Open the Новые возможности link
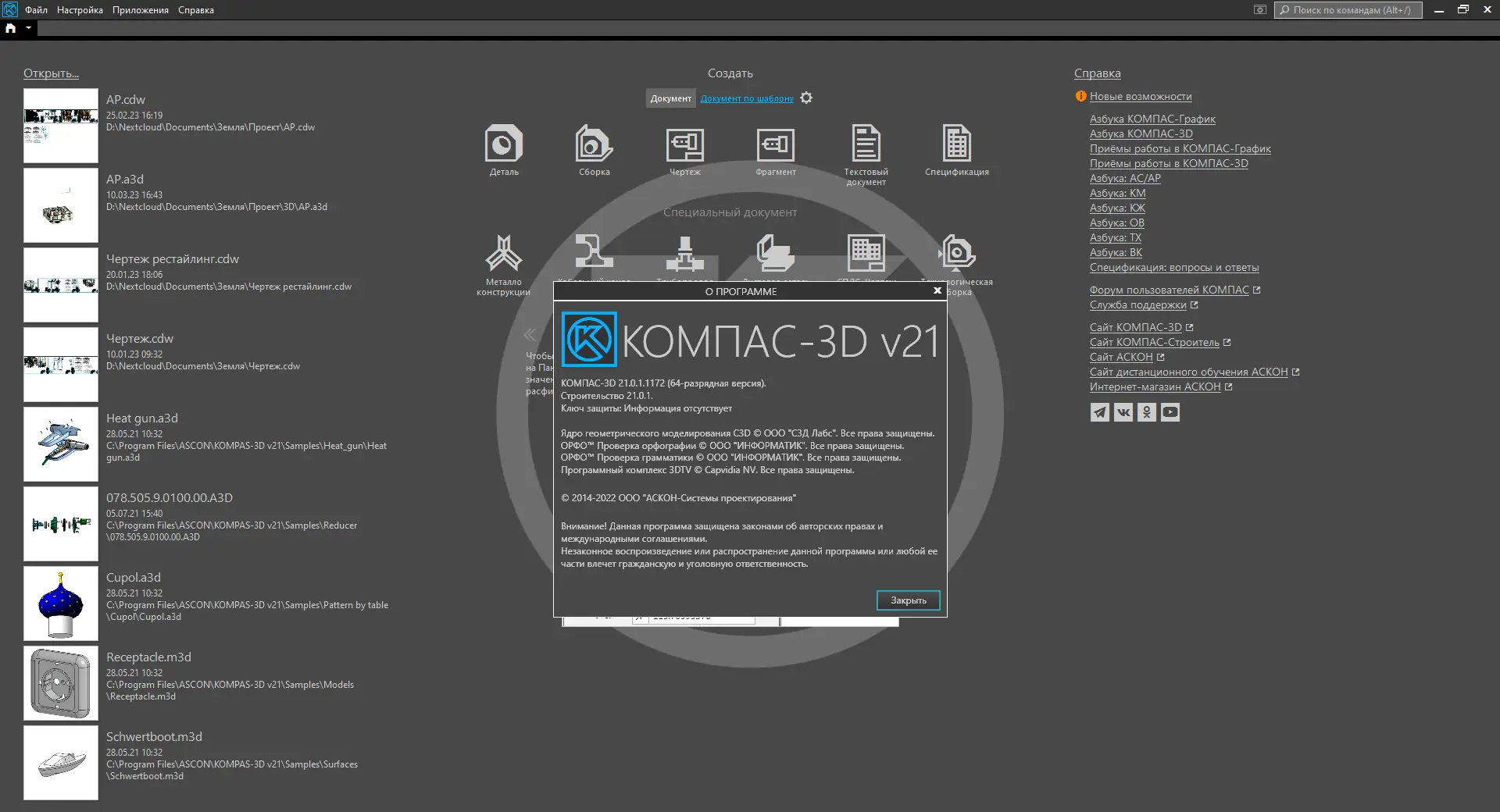Image resolution: width=1500 pixels, height=812 pixels. pyautogui.click(x=1141, y=96)
